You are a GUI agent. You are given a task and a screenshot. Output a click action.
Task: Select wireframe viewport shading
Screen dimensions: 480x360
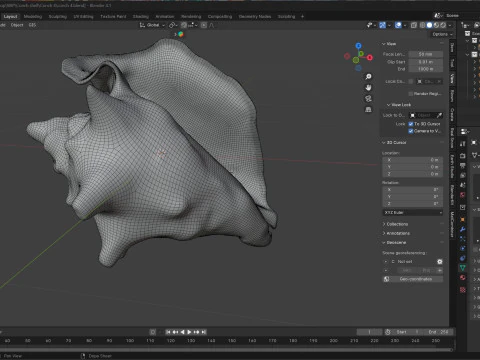tap(423, 25)
